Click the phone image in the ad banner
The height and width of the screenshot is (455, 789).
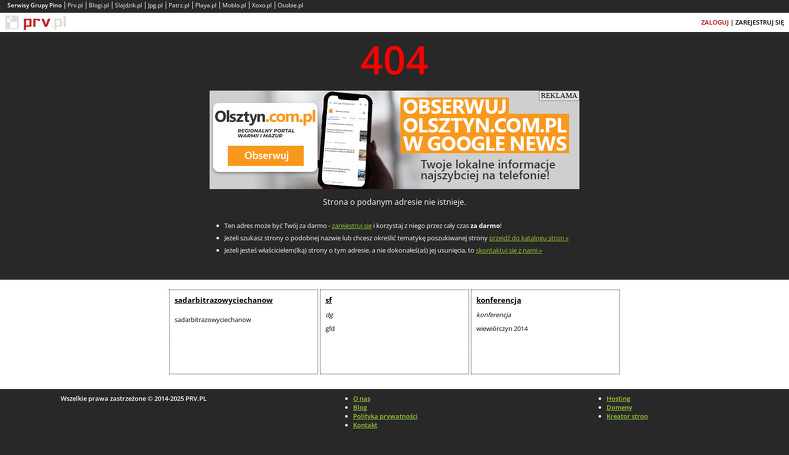pos(345,139)
